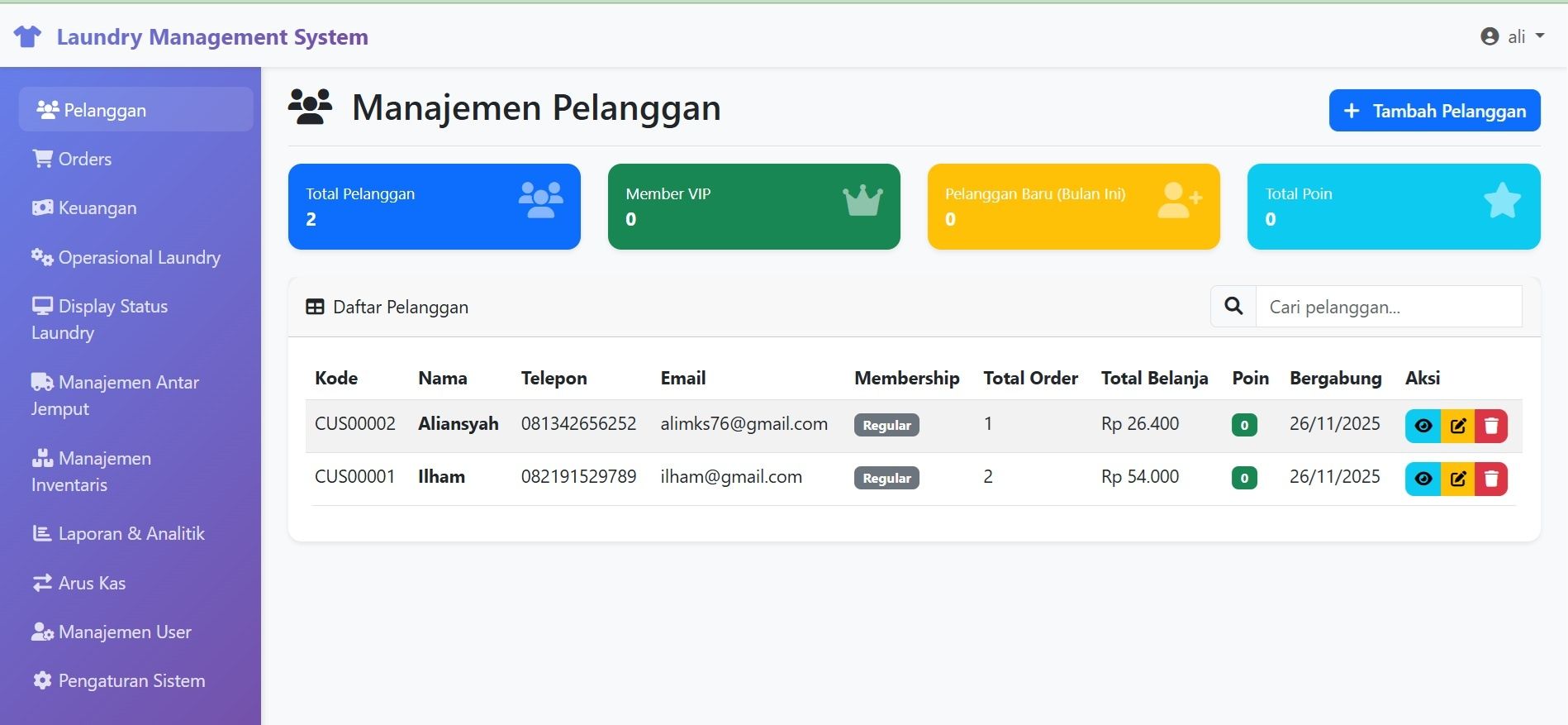The width and height of the screenshot is (1568, 725).
Task: Delete the Ilham customer row
Action: (x=1491, y=479)
